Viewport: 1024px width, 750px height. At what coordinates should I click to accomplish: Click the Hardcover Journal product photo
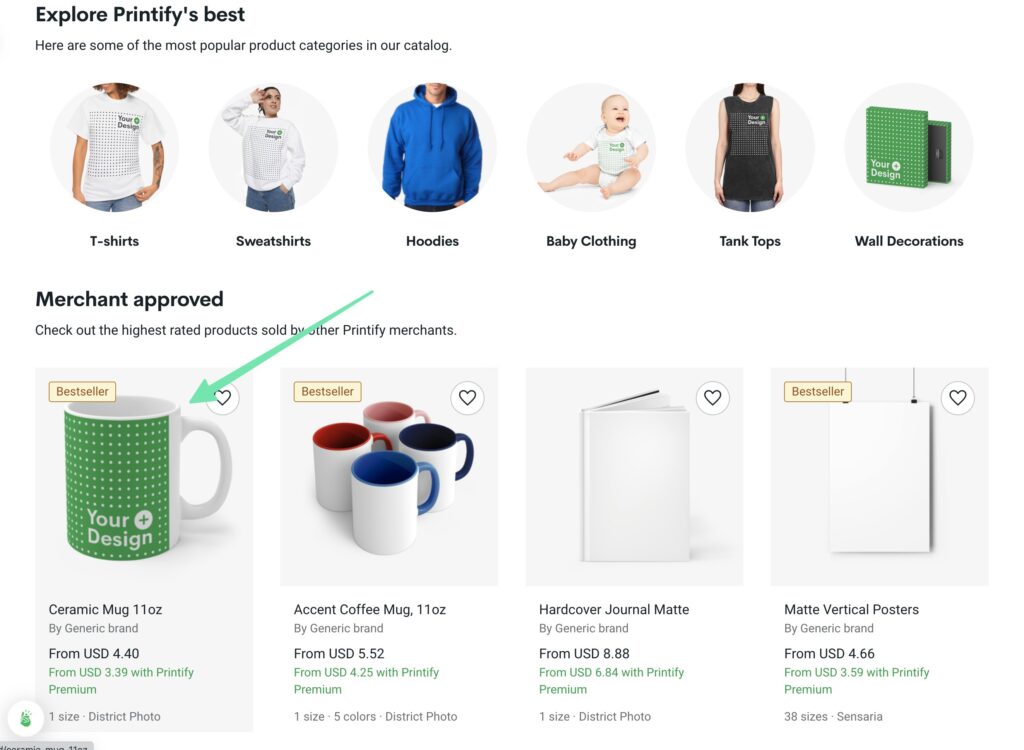tap(635, 475)
